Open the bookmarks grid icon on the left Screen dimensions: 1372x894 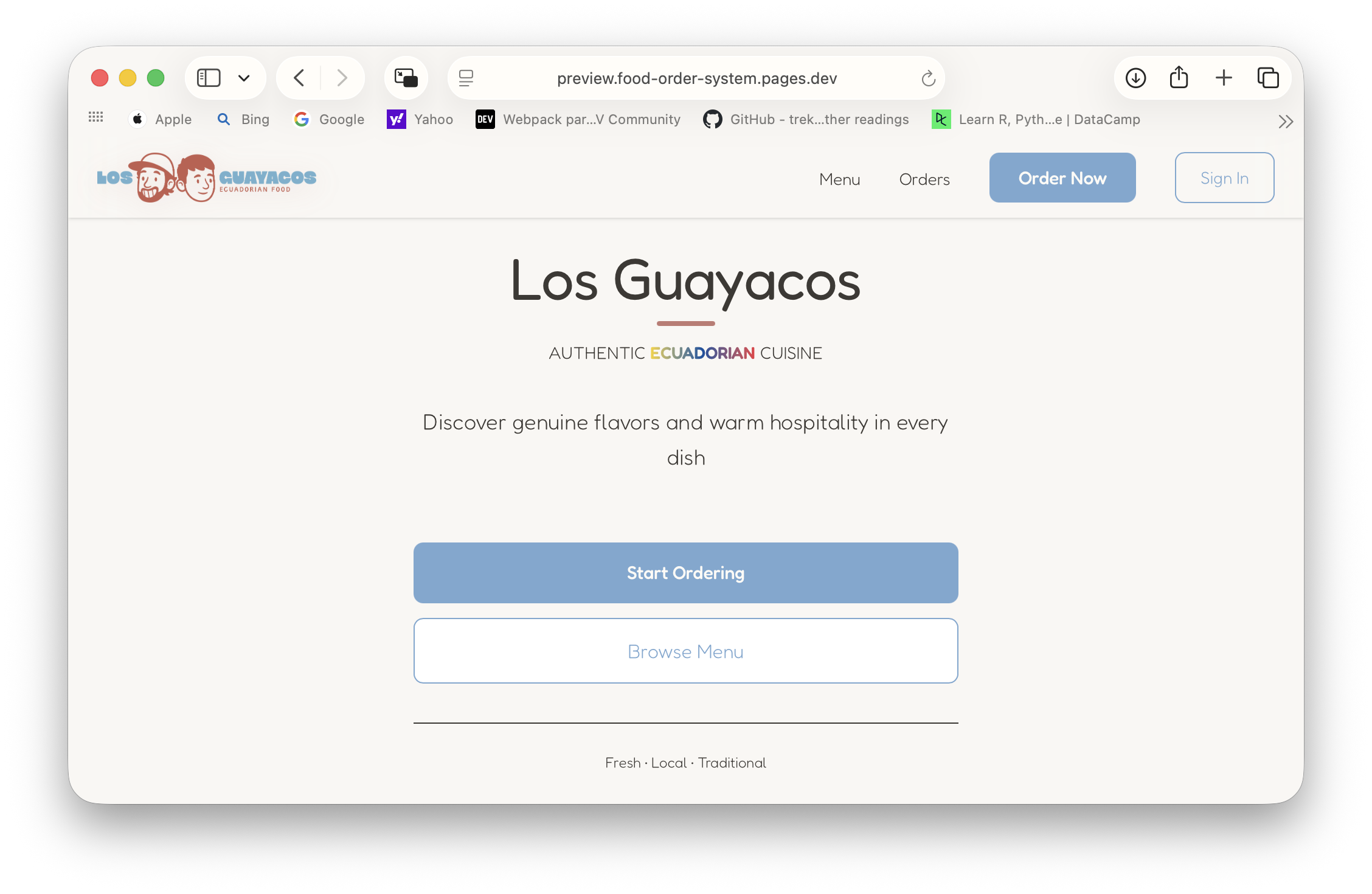click(x=95, y=117)
